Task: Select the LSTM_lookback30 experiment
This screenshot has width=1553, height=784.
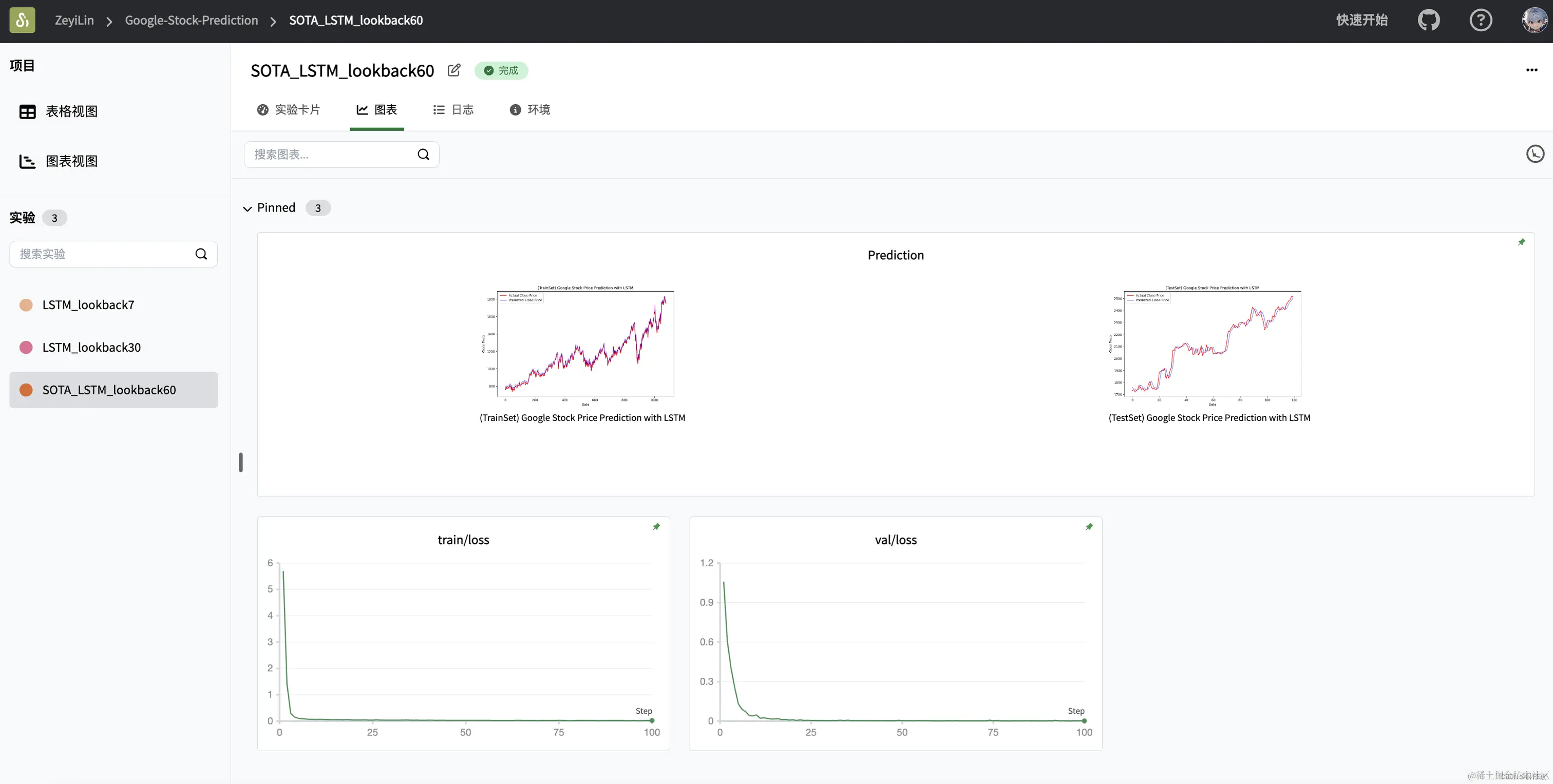Action: coord(90,347)
